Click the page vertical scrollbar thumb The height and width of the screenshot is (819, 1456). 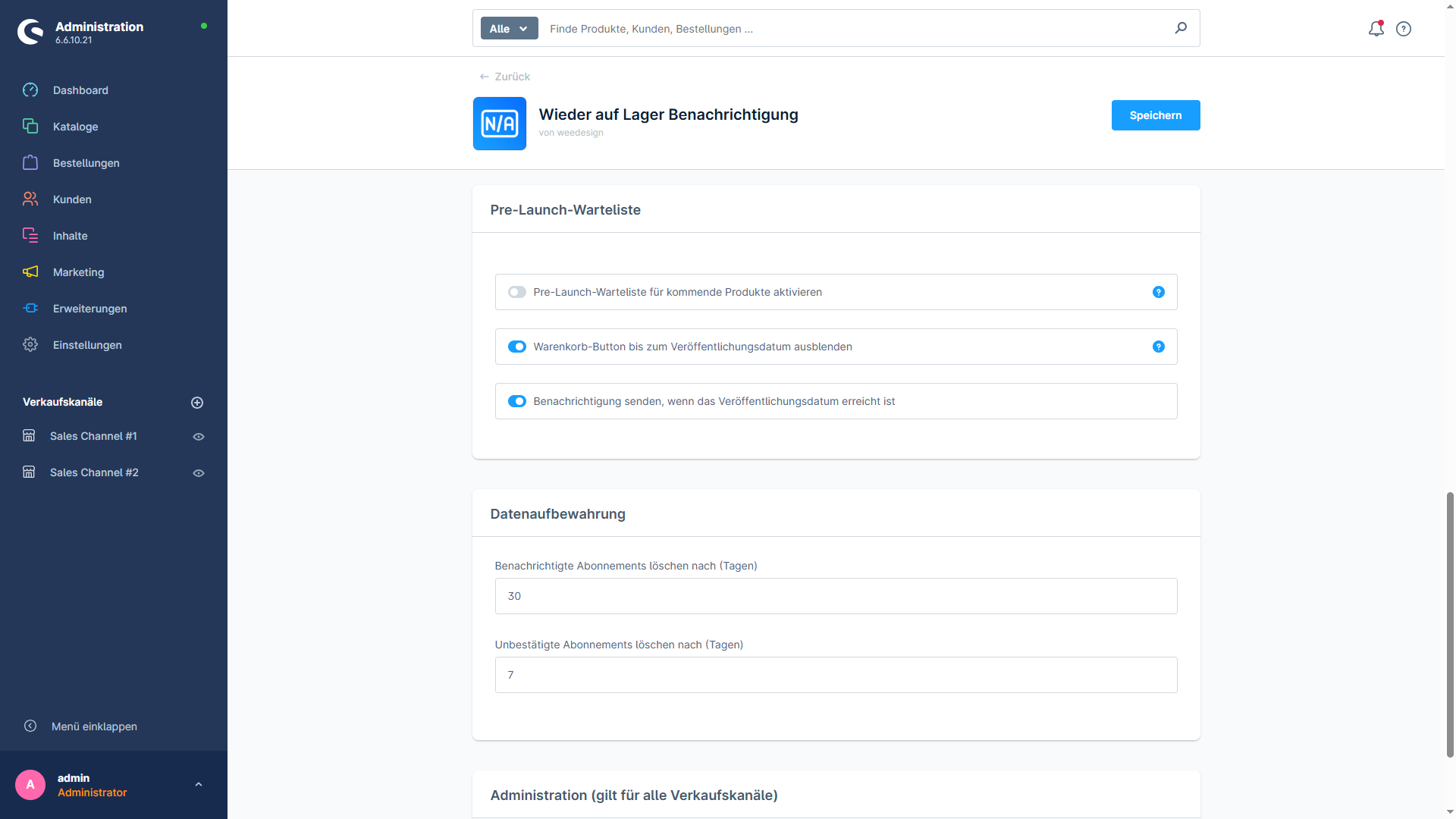click(x=1450, y=624)
